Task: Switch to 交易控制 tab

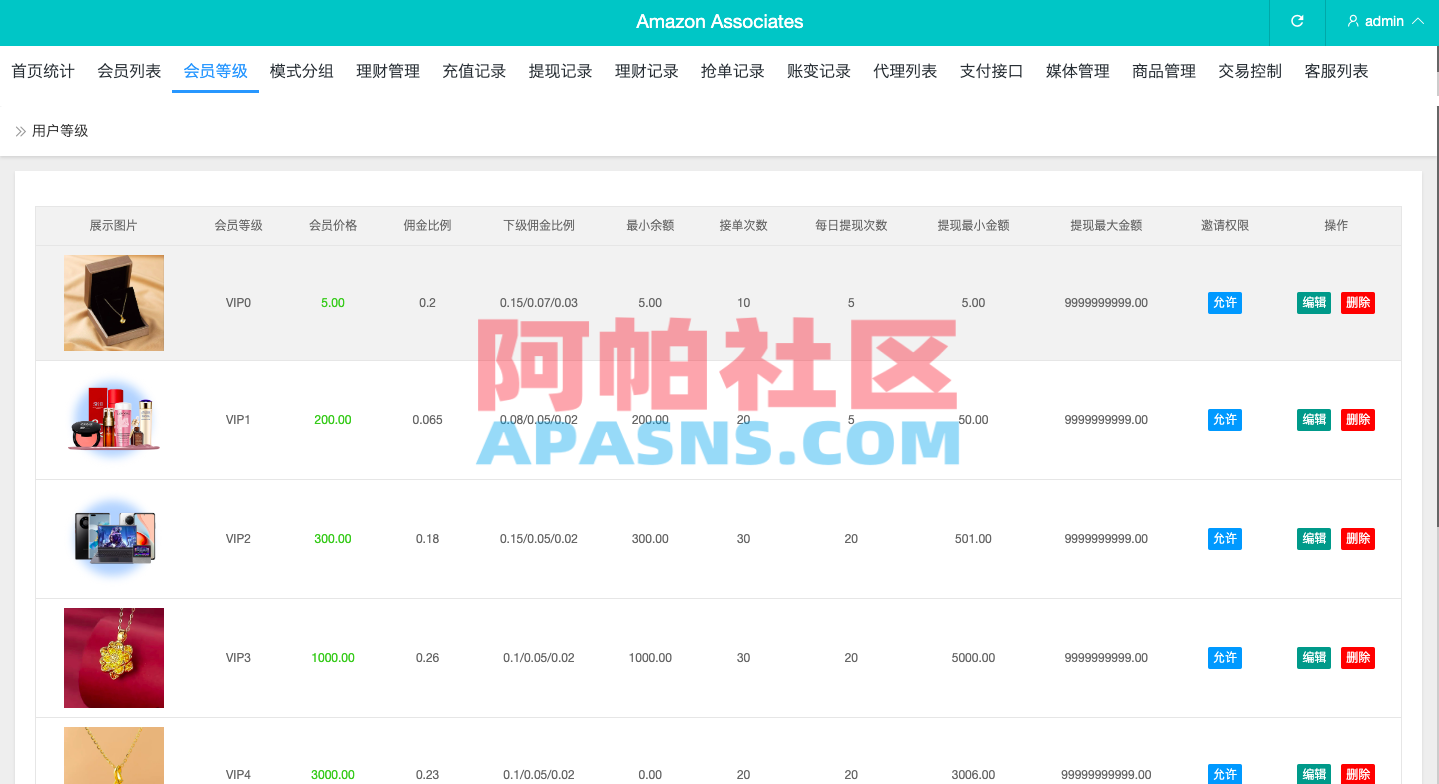Action: (x=1250, y=71)
